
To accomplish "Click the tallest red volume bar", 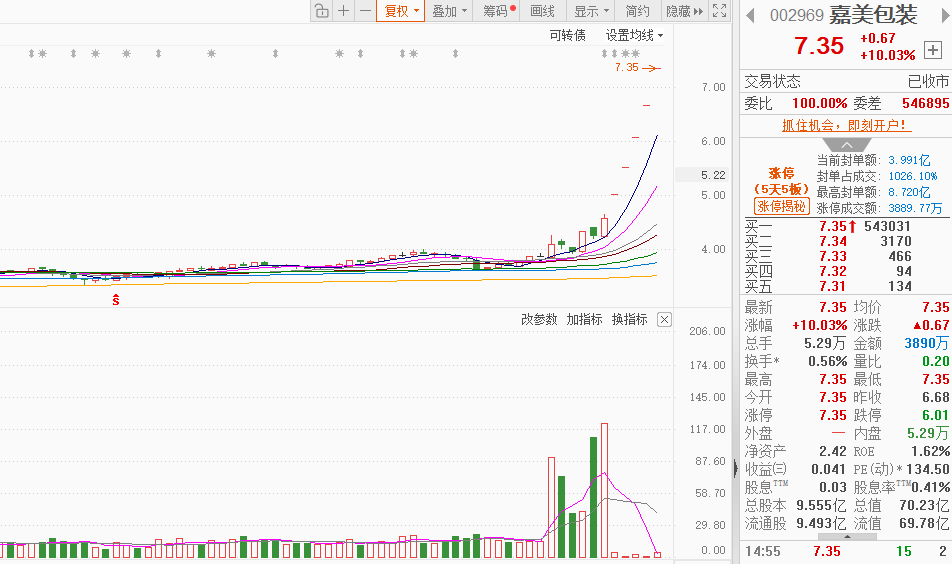I will coord(604,490).
